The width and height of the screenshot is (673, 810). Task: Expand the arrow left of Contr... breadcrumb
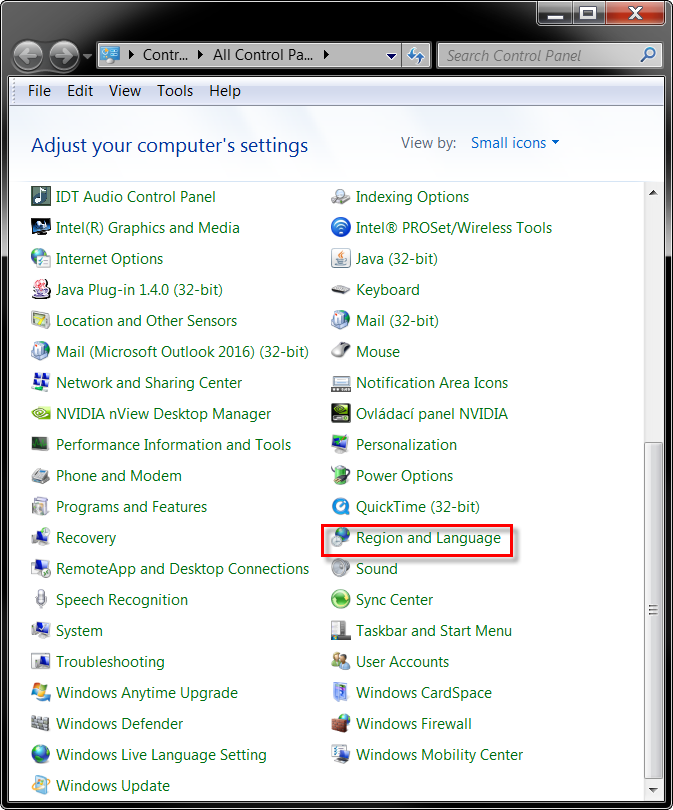pos(131,55)
